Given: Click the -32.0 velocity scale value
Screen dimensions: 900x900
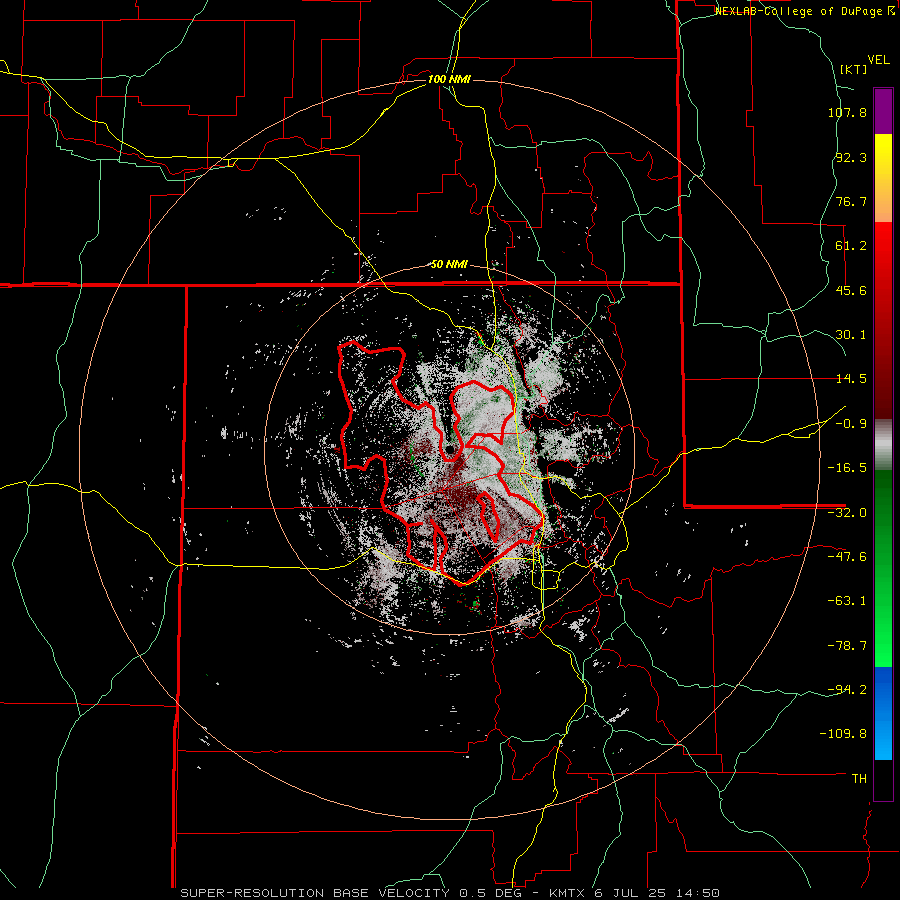Looking at the screenshot, I should 847,513.
